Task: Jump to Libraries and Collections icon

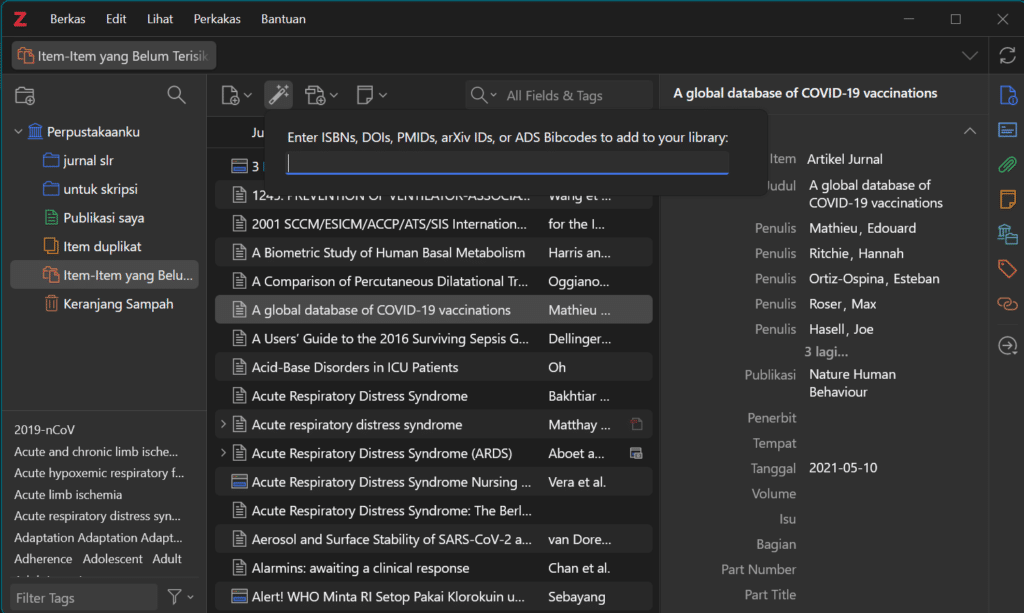Action: pyautogui.click(x=1008, y=234)
